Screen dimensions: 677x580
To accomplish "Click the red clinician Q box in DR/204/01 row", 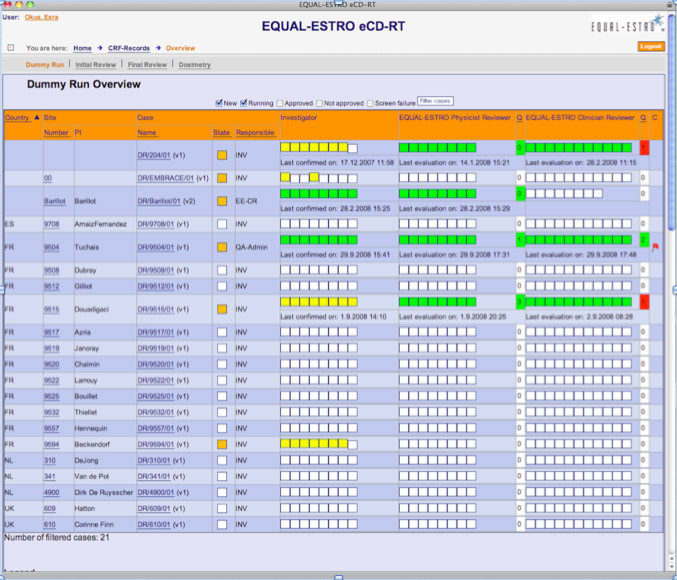I will pyautogui.click(x=644, y=148).
